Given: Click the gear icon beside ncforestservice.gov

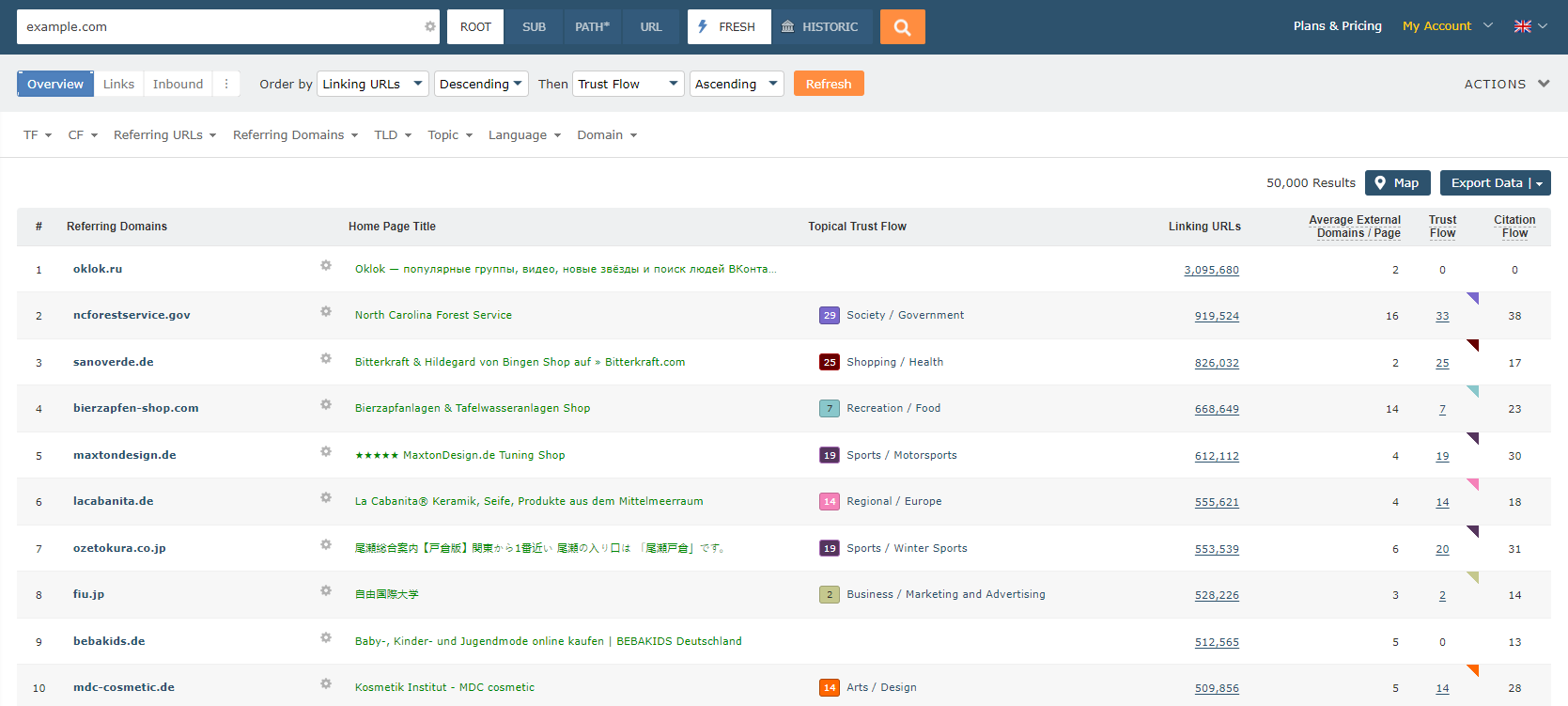Looking at the screenshot, I should 326,312.
